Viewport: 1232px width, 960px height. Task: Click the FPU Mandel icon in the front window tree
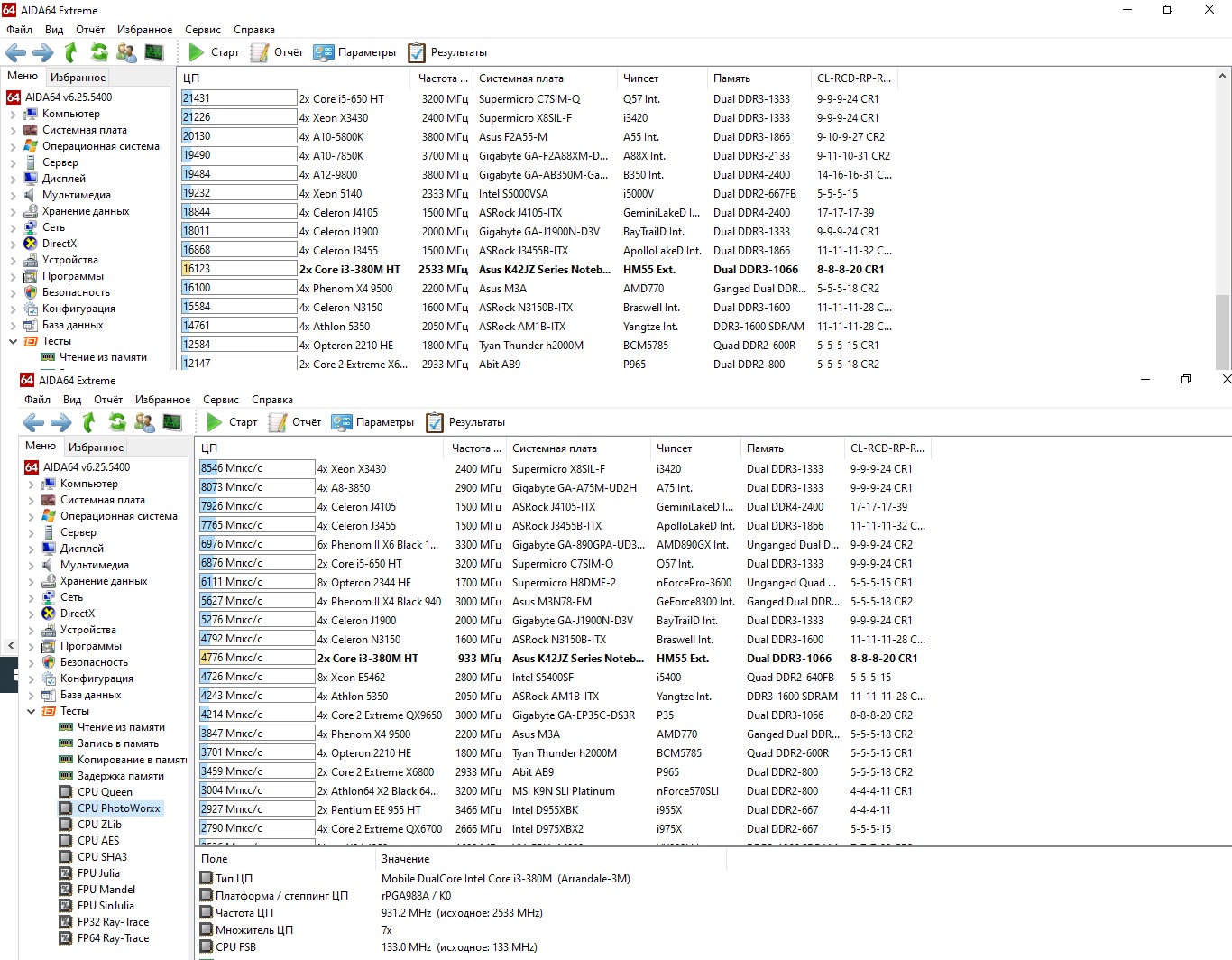click(x=66, y=890)
